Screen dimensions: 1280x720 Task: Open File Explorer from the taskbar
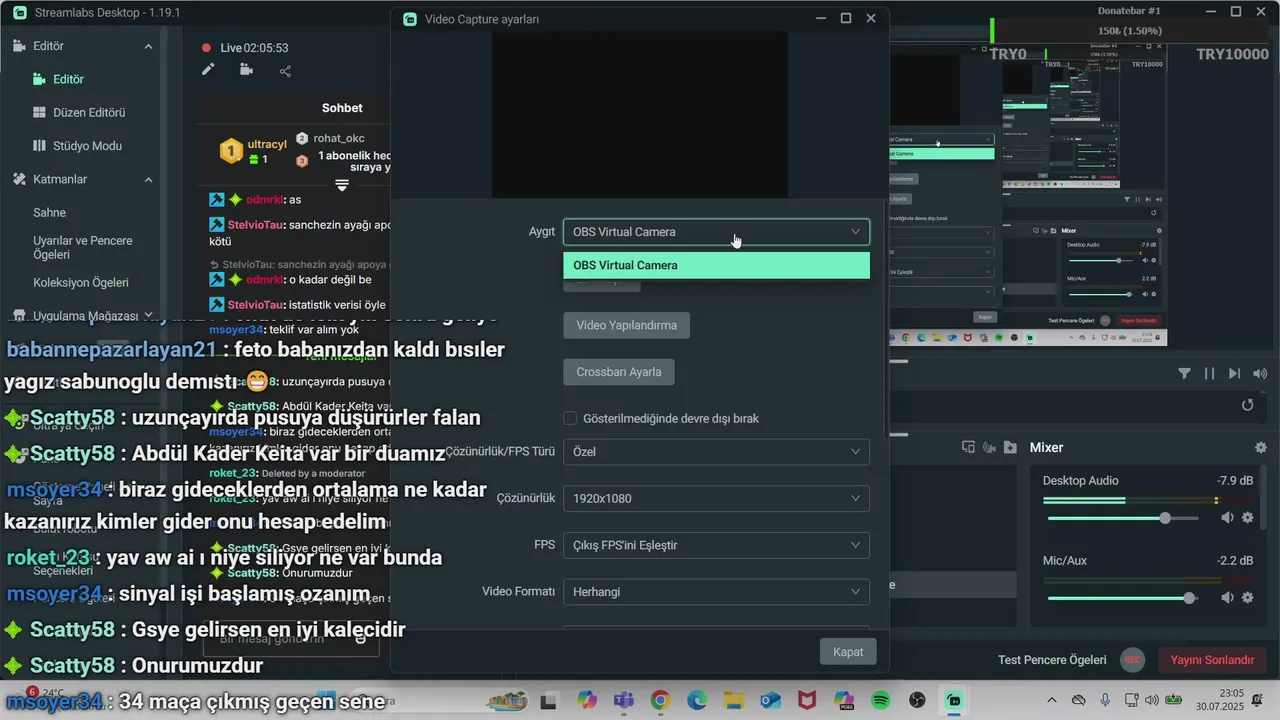(x=734, y=700)
